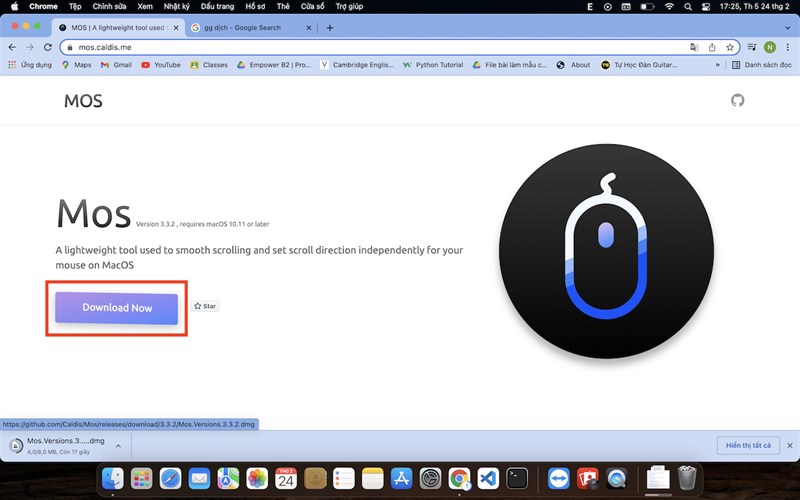Open the Maps bookmark

pos(77,65)
